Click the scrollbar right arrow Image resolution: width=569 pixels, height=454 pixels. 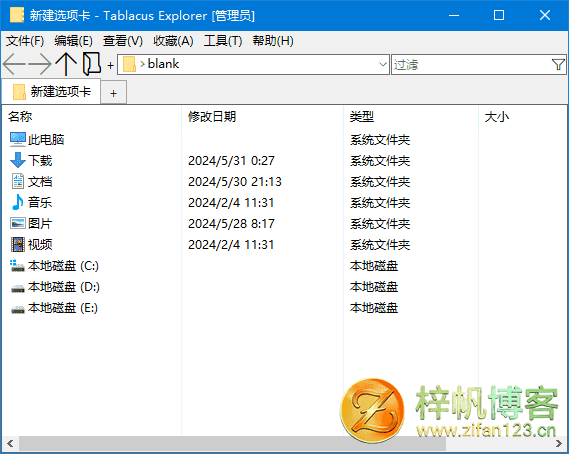[x=559, y=443]
